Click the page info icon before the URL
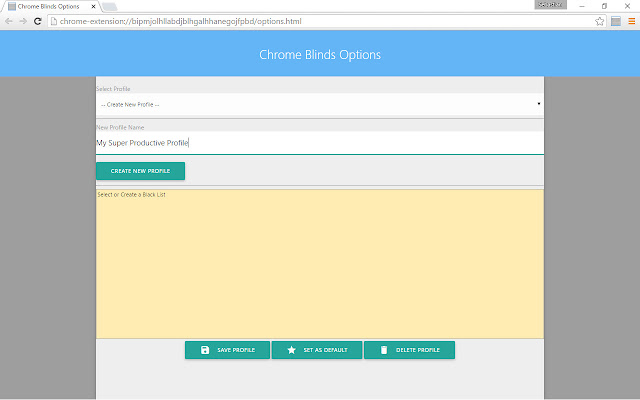The image size is (640, 400). click(53, 21)
